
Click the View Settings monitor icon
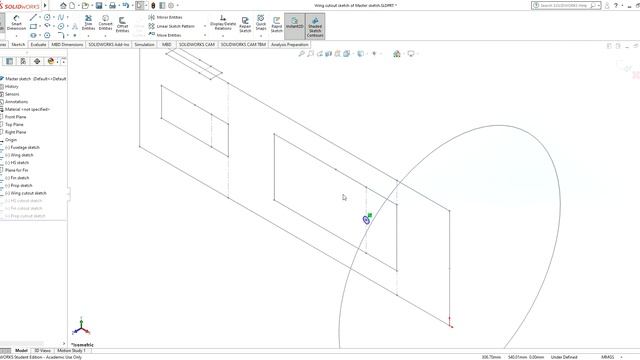tap(411, 53)
